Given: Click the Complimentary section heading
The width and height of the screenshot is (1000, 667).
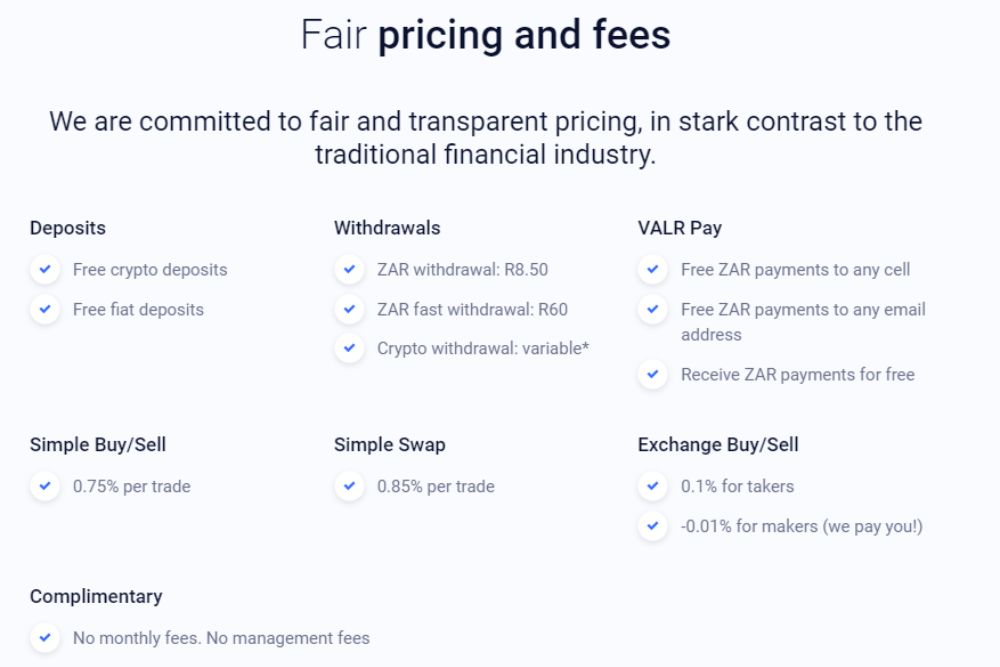Looking at the screenshot, I should [96, 597].
